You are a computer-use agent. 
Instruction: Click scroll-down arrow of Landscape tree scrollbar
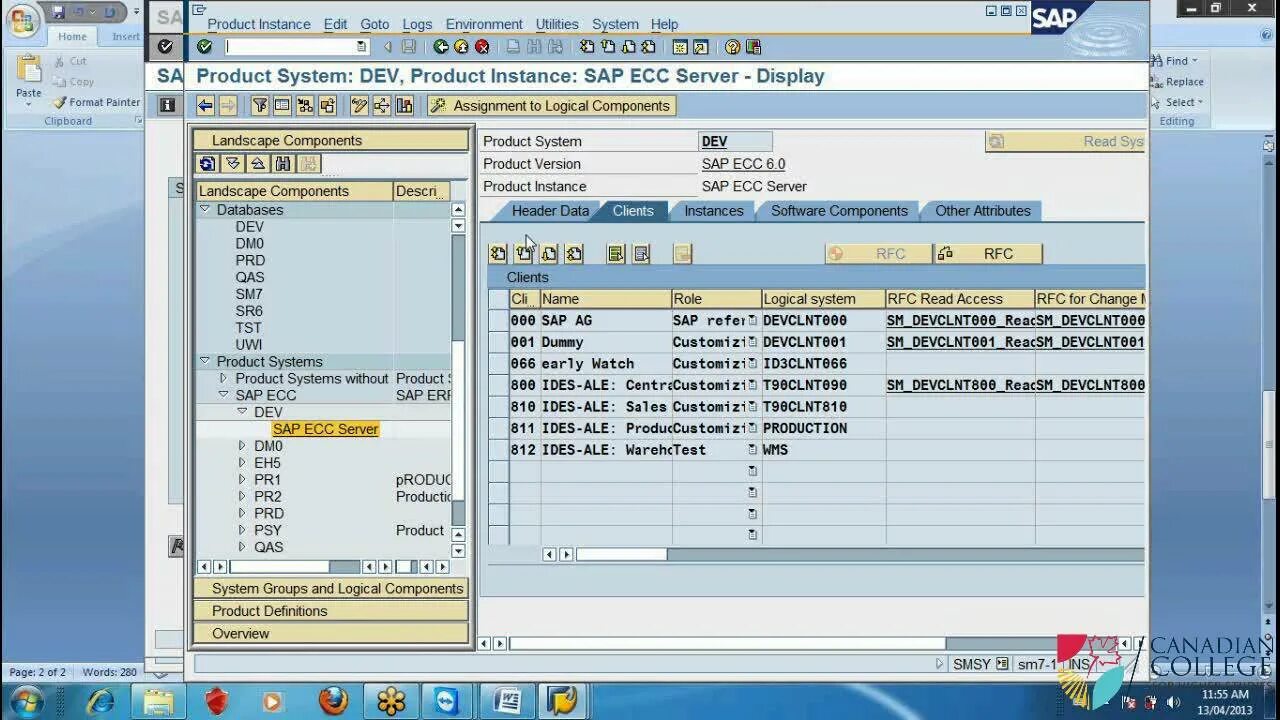(x=458, y=551)
